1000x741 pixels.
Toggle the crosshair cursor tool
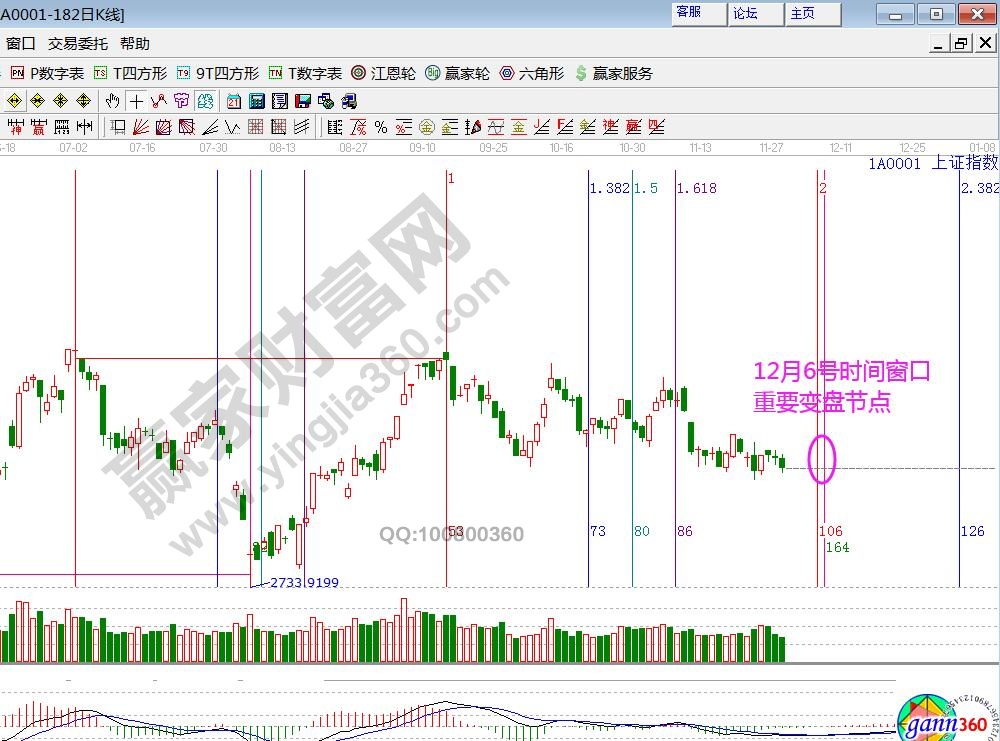[136, 101]
